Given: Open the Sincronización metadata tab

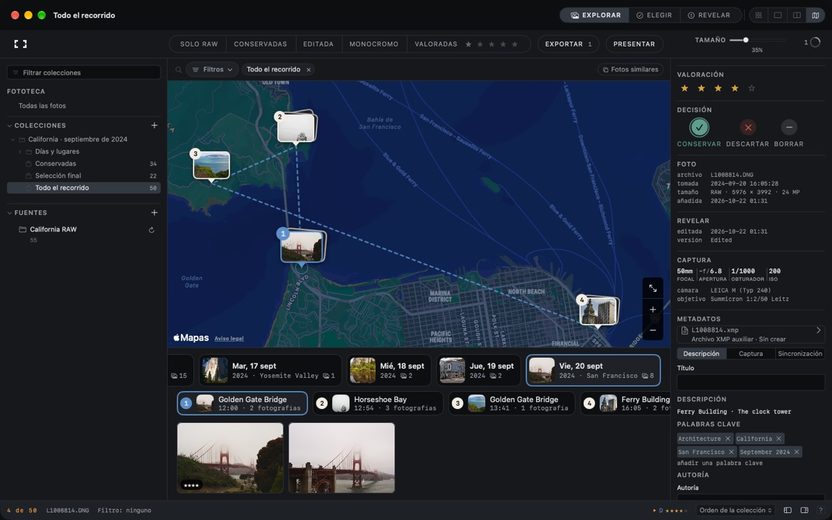Looking at the screenshot, I should tap(800, 354).
